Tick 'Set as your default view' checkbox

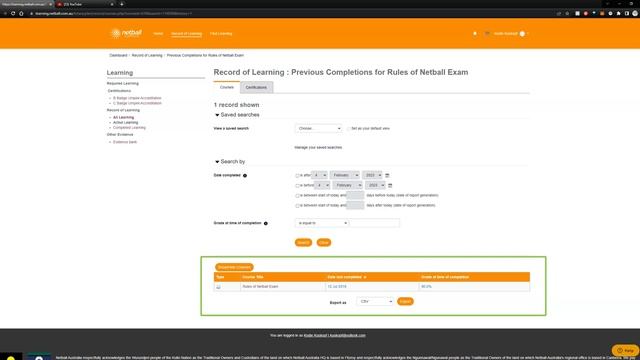click(349, 129)
